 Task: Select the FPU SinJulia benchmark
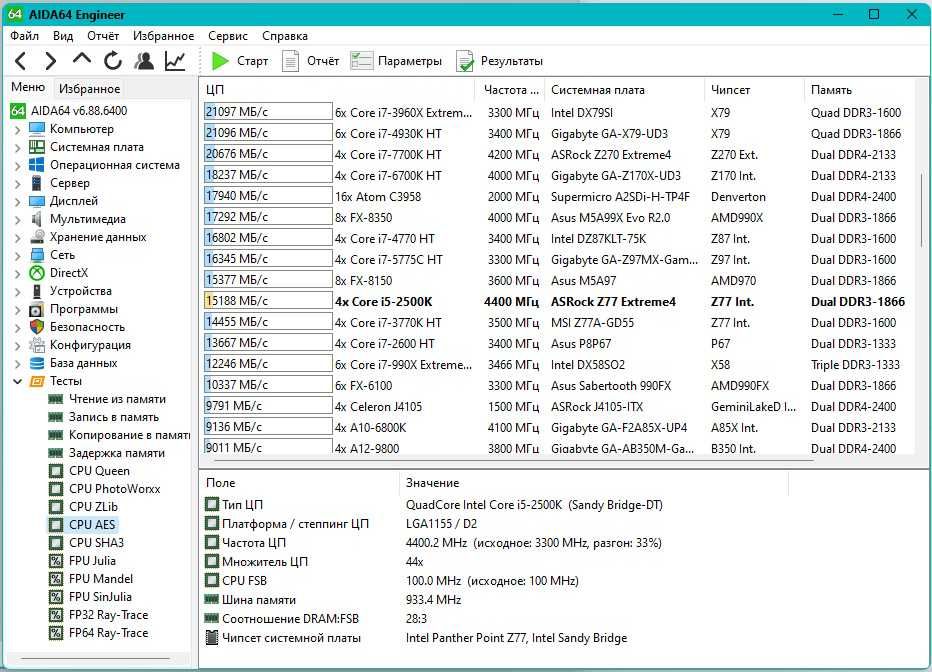coord(100,597)
